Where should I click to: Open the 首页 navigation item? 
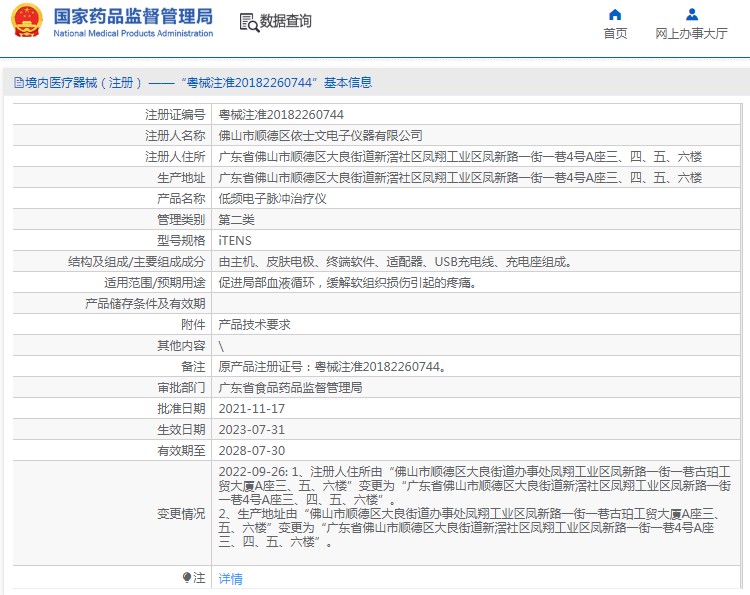point(615,33)
